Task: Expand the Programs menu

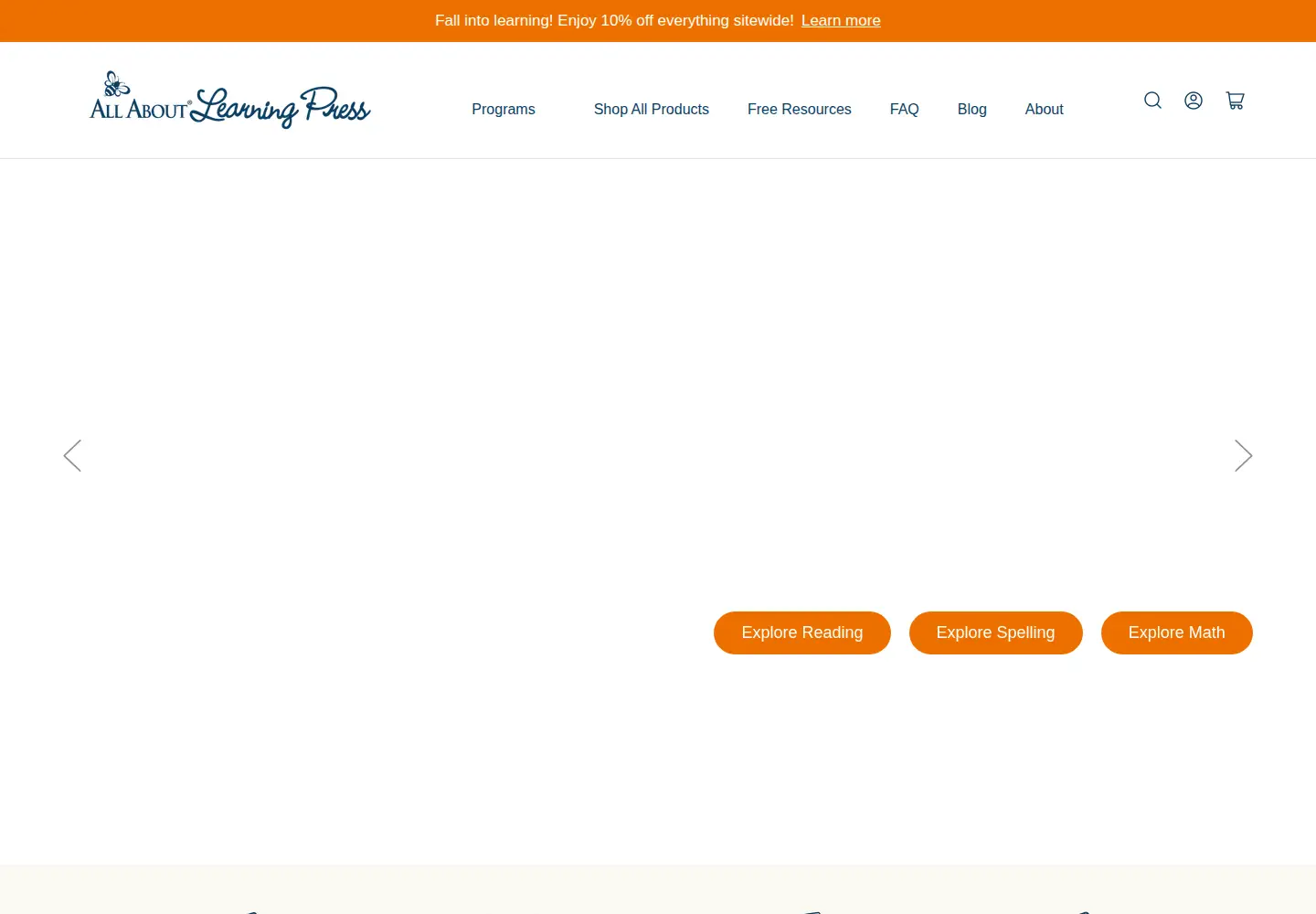Action: pos(504,109)
